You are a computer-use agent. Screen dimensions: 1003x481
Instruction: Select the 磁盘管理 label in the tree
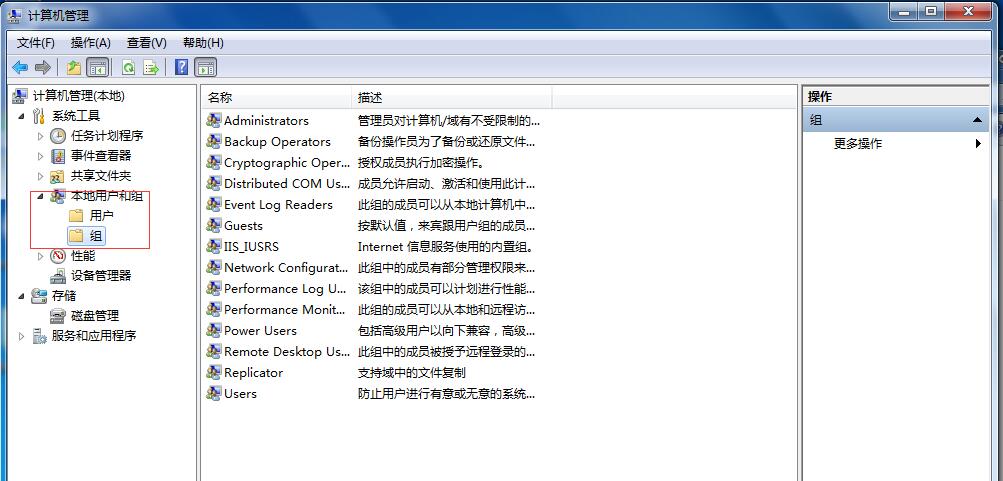[x=95, y=315]
